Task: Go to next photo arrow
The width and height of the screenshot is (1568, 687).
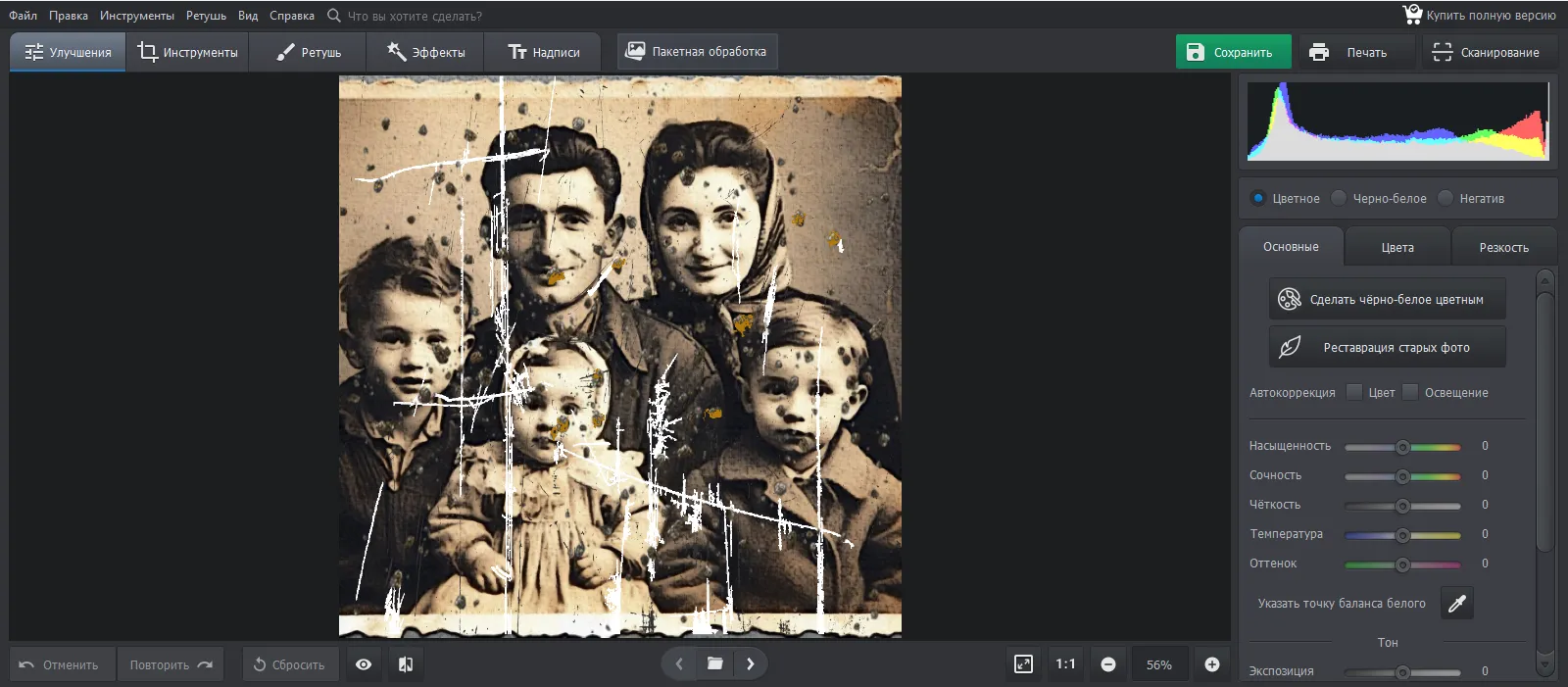Action: (x=751, y=664)
